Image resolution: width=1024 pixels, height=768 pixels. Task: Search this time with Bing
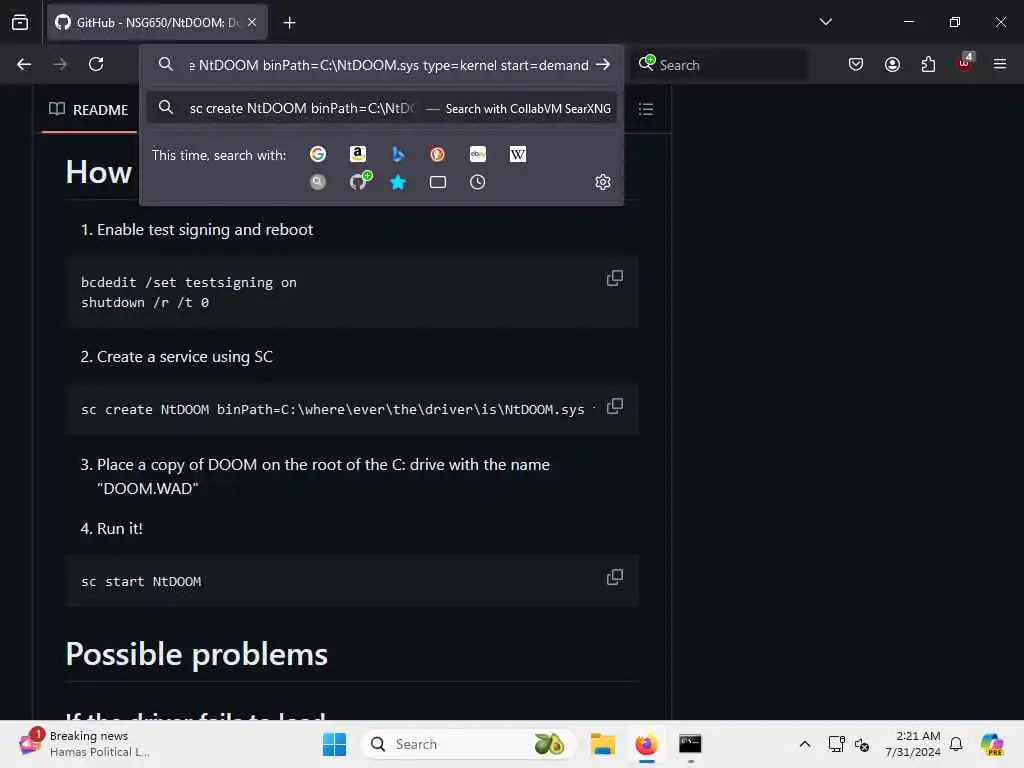click(x=398, y=154)
